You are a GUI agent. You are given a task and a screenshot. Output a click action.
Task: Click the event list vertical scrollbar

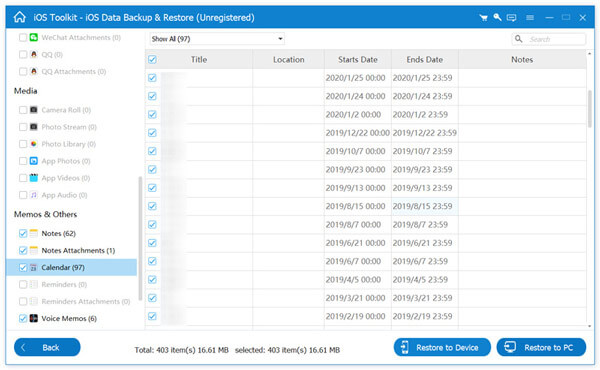pos(590,108)
